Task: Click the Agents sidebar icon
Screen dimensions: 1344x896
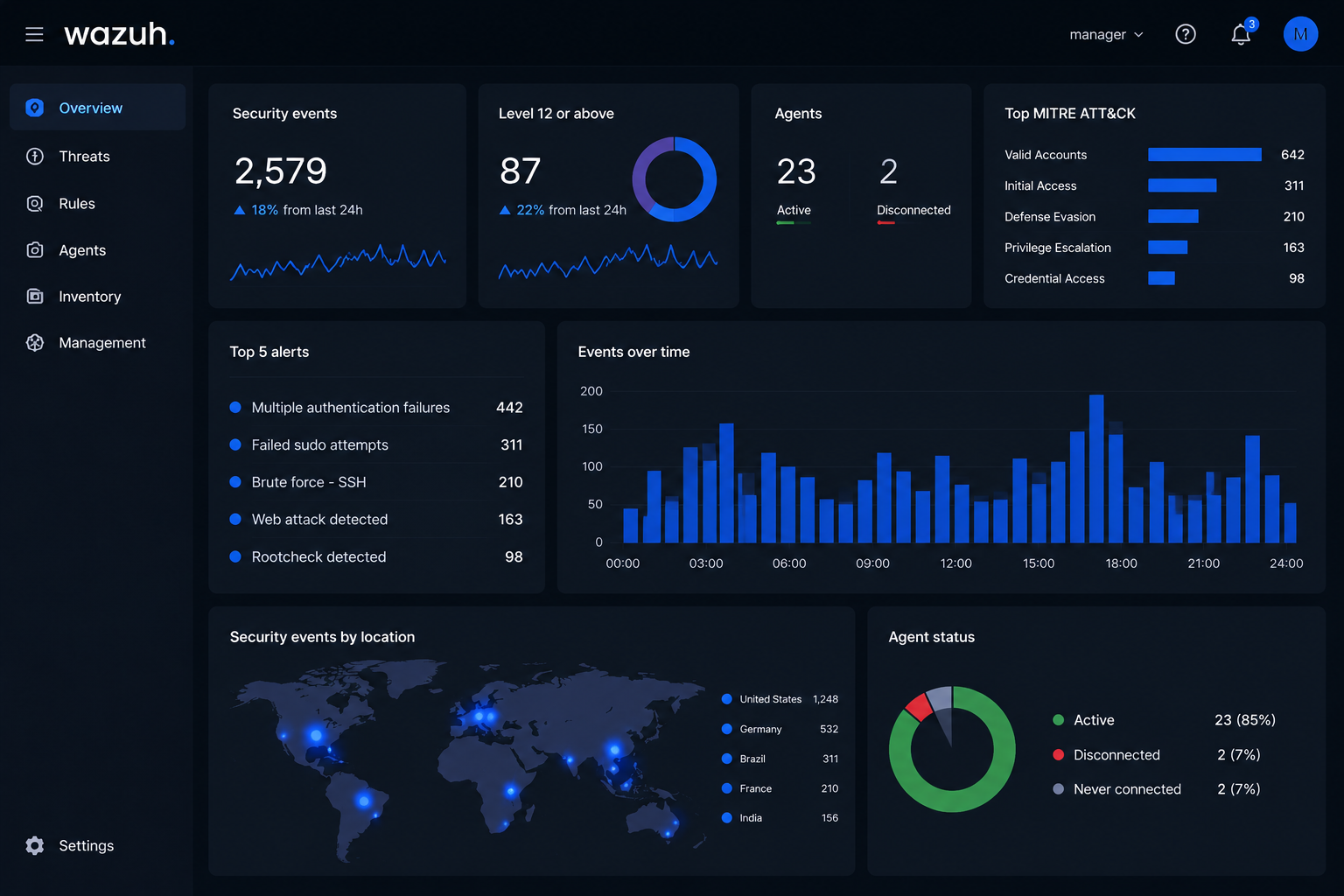Action: point(34,250)
